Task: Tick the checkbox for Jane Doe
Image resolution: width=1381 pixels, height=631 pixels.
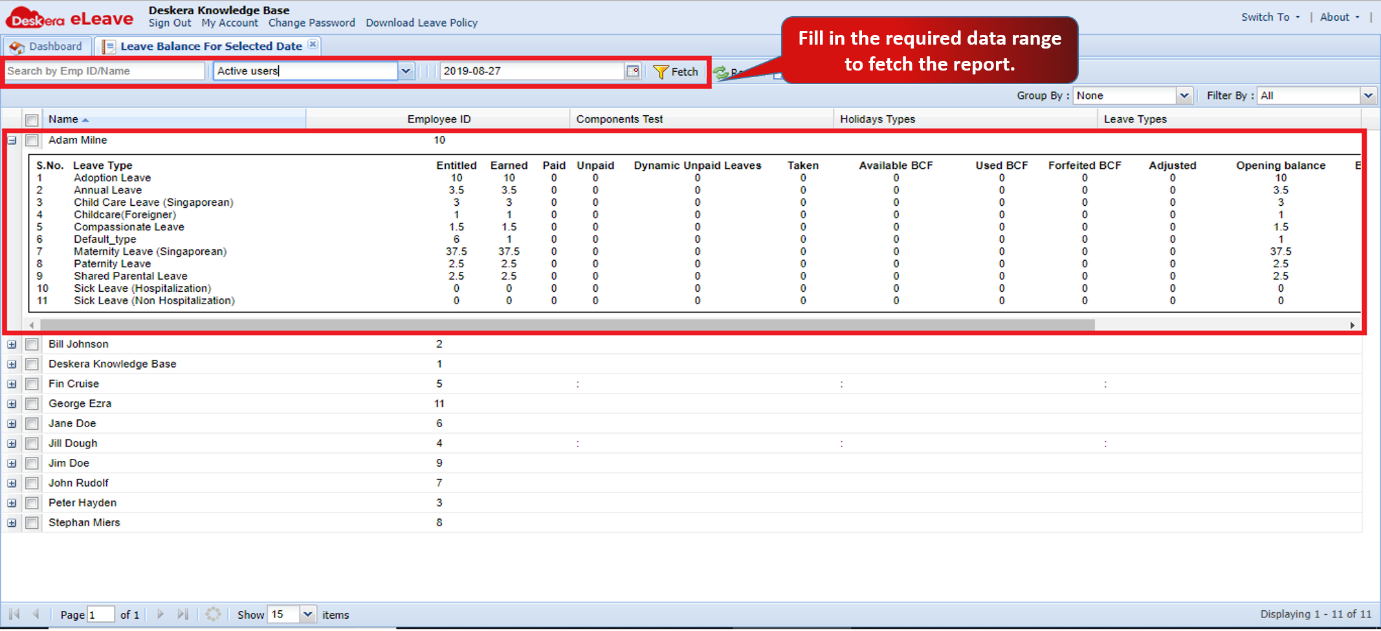Action: [x=32, y=424]
